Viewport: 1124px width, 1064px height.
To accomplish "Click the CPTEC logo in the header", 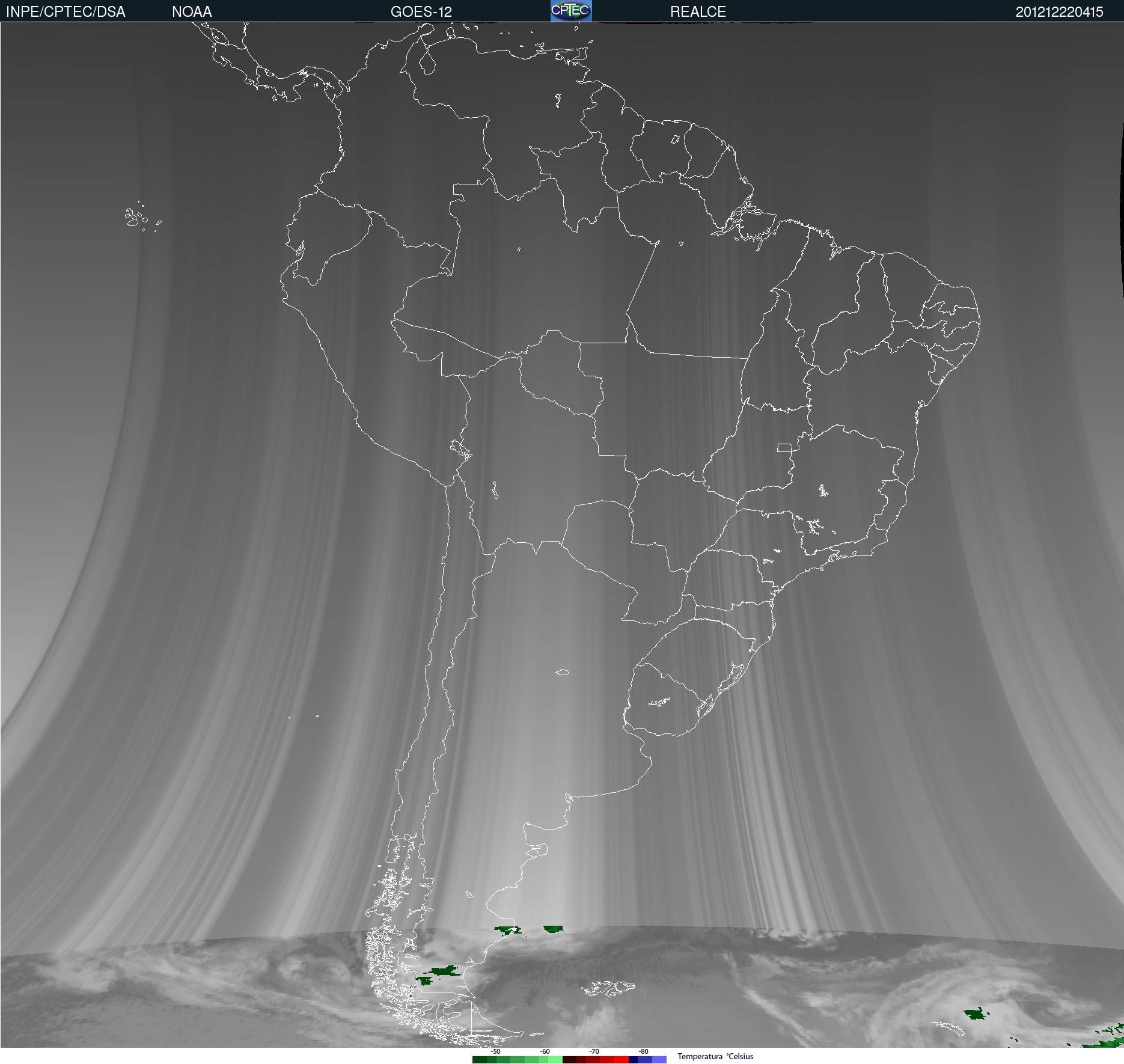I will point(571,11).
